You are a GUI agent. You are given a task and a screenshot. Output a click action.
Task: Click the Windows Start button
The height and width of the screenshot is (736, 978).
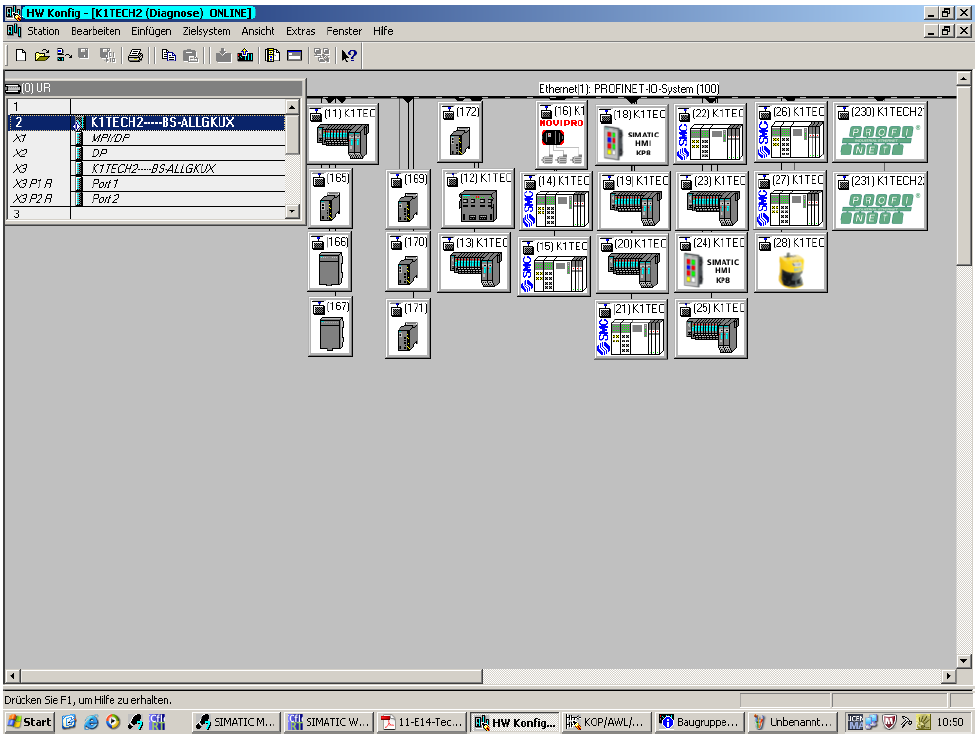pyautogui.click(x=29, y=722)
